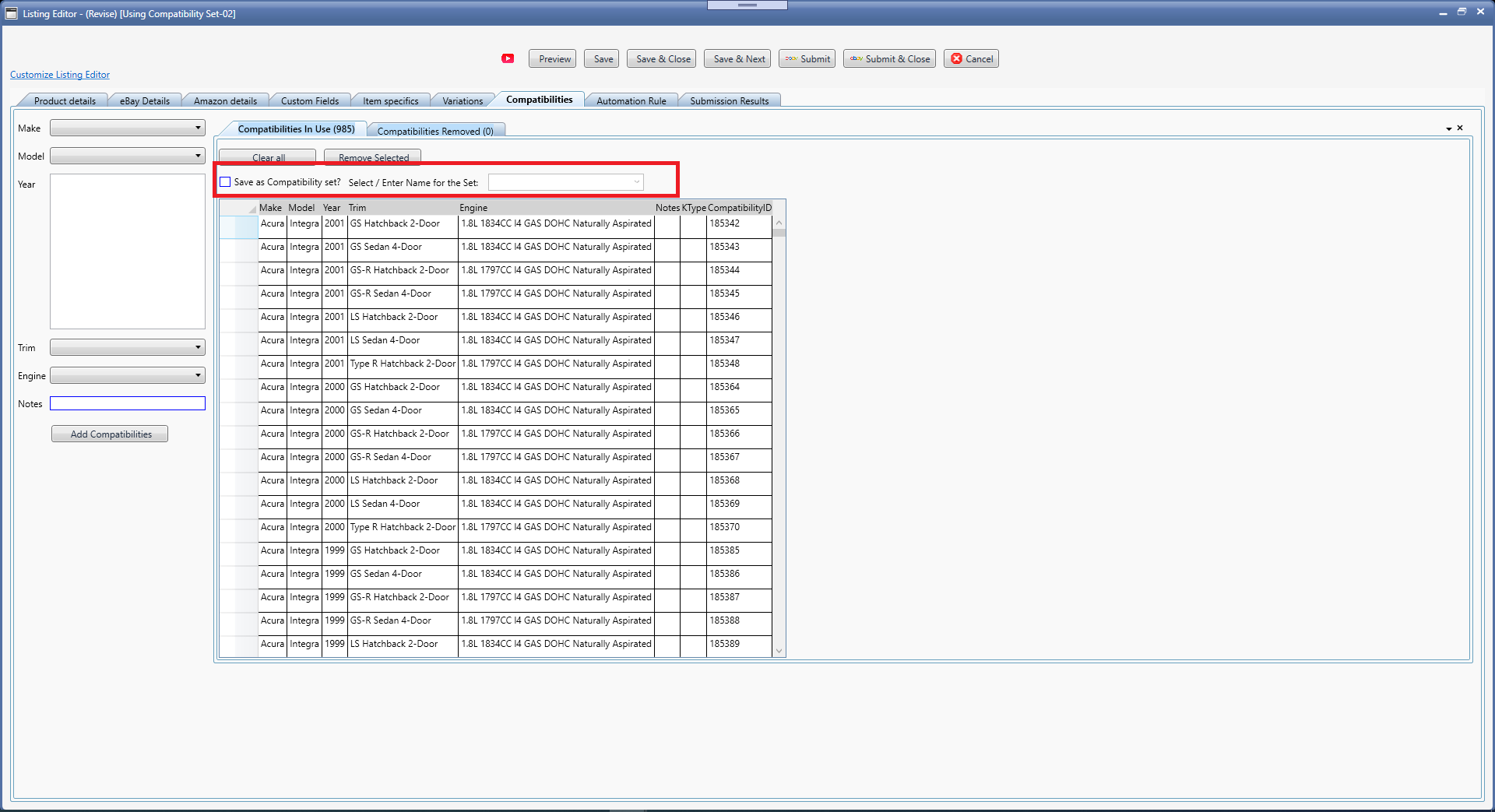Open the Variations tab
Screen dimensions: 1495x812
[x=463, y=100]
